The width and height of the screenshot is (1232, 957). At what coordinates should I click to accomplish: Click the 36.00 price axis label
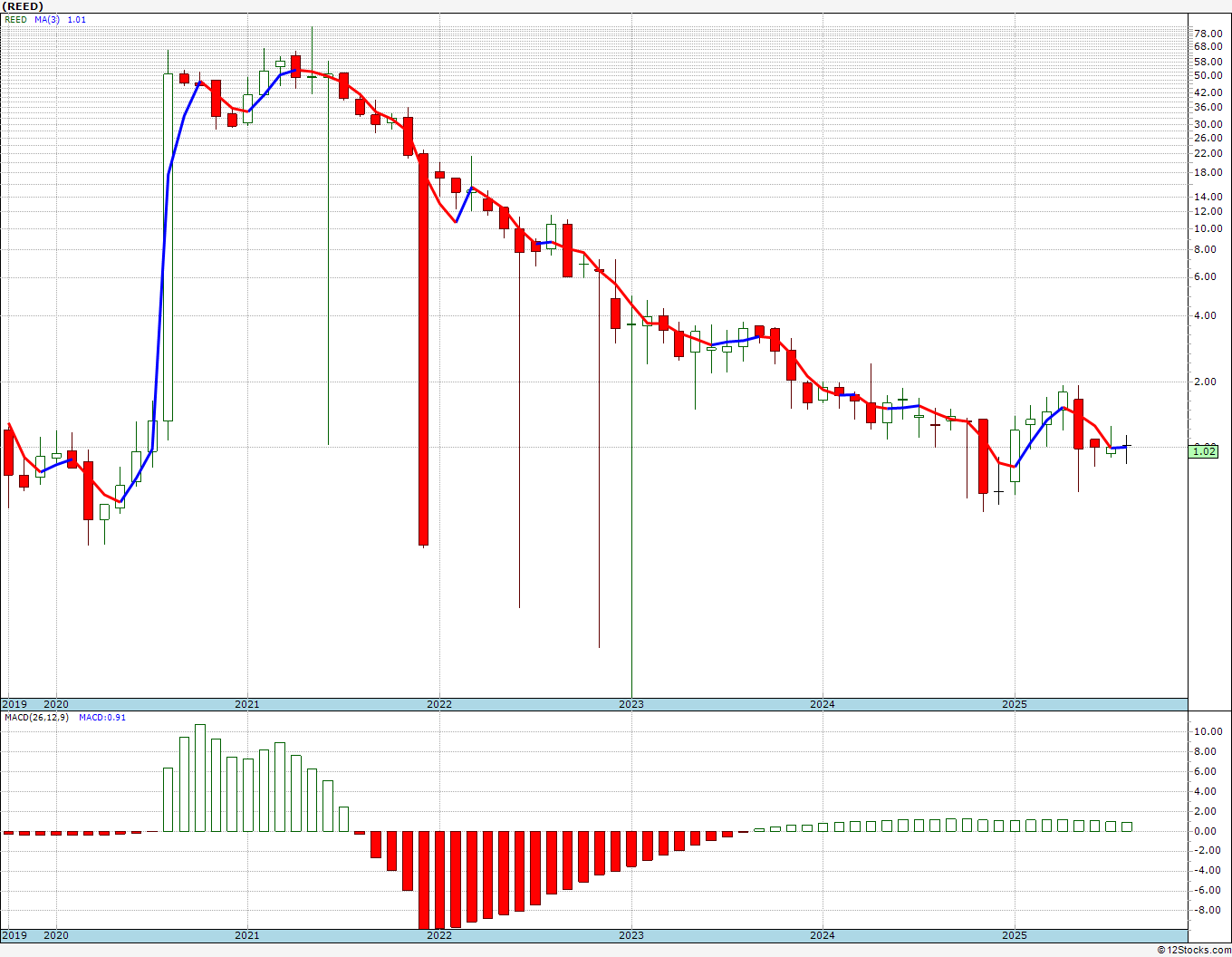1208,107
